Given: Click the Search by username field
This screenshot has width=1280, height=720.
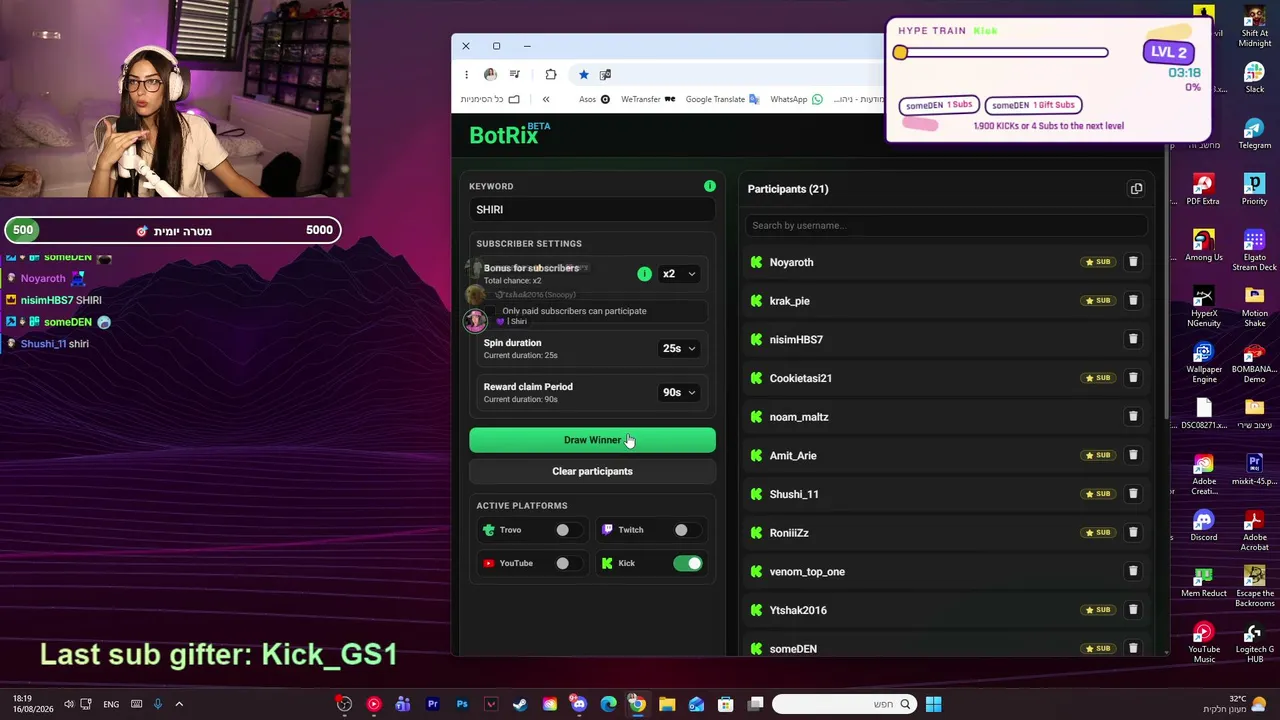Looking at the screenshot, I should coord(945,226).
